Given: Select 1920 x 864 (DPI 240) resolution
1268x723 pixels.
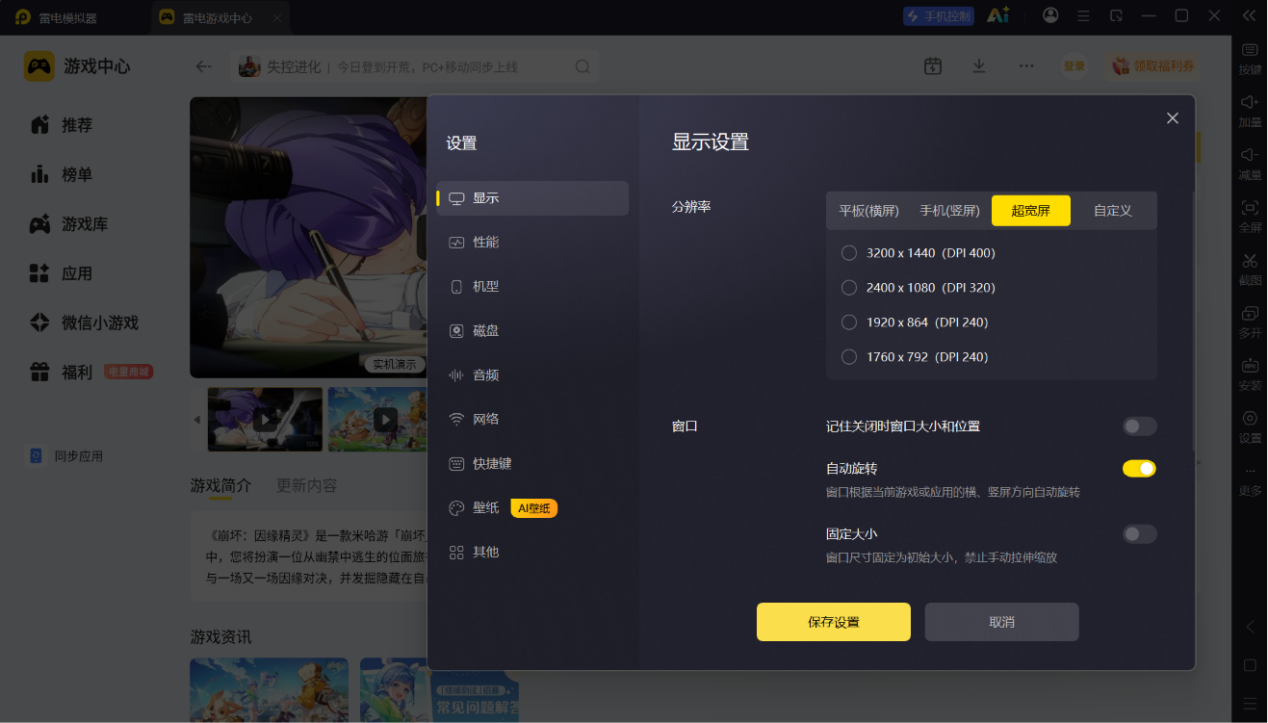Looking at the screenshot, I should pyautogui.click(x=849, y=322).
